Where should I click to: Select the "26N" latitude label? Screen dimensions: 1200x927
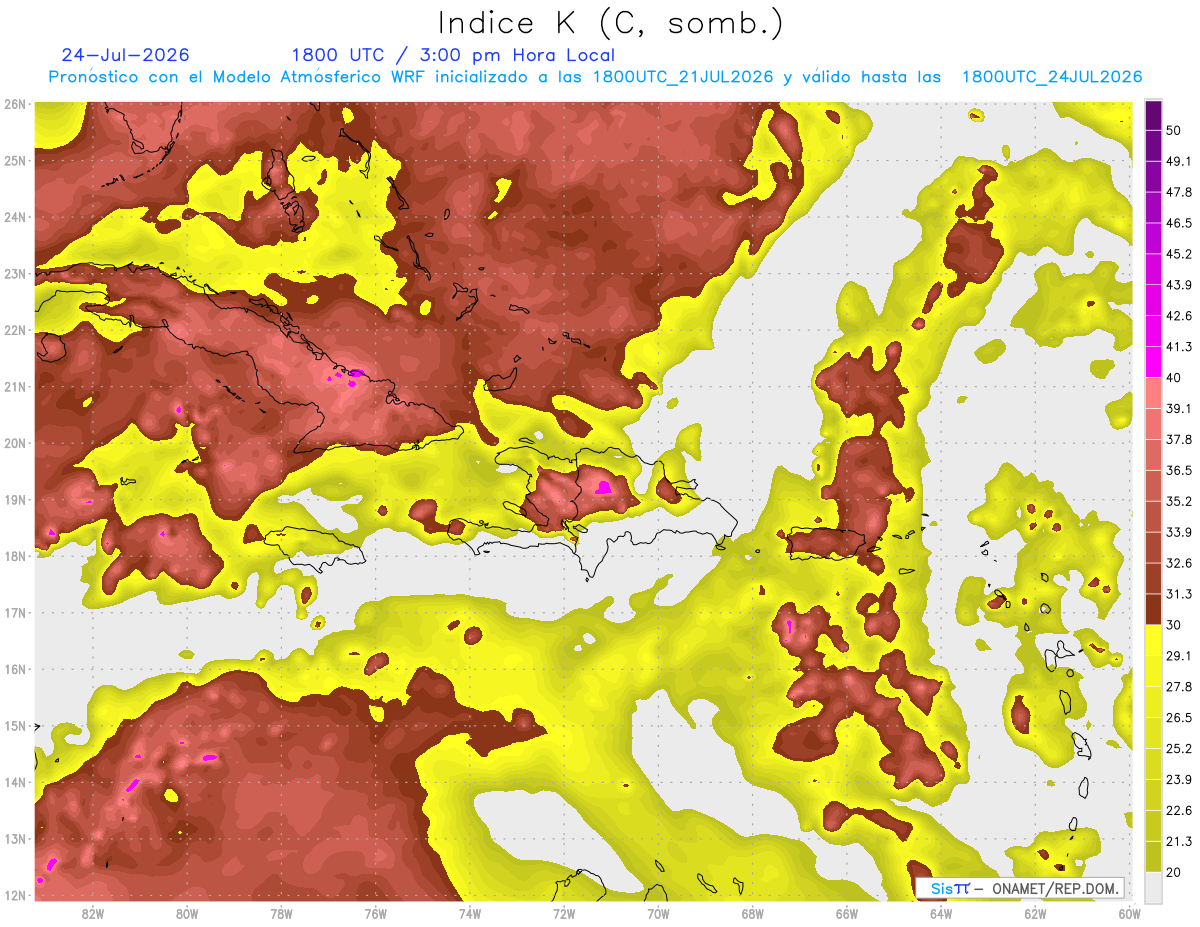pyautogui.click(x=14, y=104)
